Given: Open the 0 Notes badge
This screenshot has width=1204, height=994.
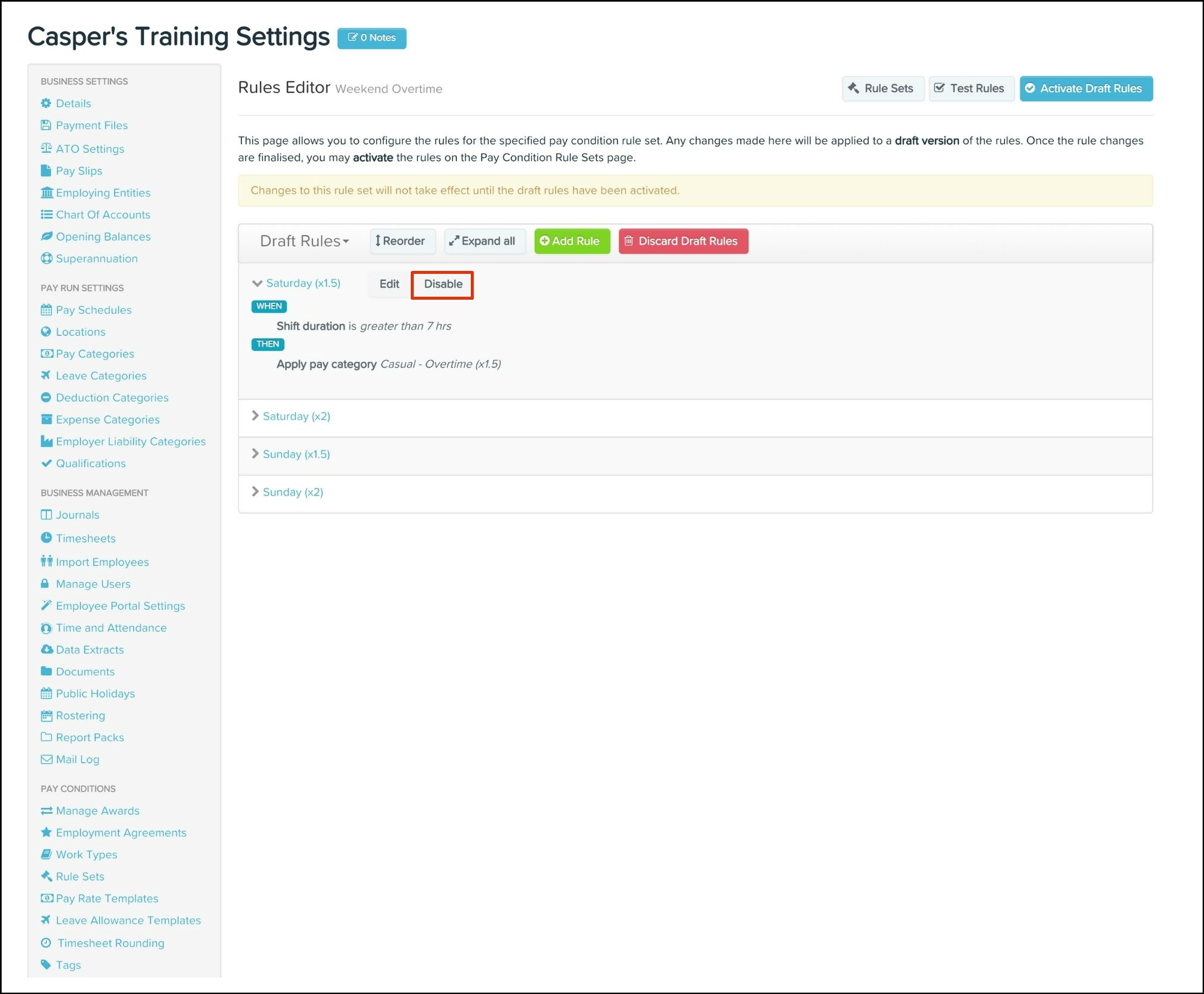Looking at the screenshot, I should 372,38.
